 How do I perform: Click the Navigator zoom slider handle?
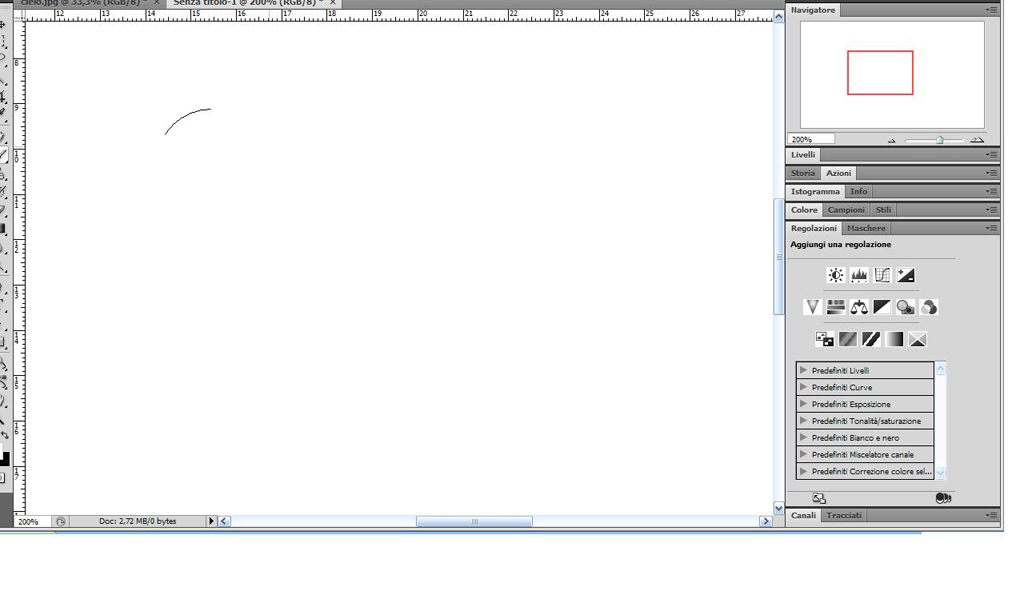(939, 140)
